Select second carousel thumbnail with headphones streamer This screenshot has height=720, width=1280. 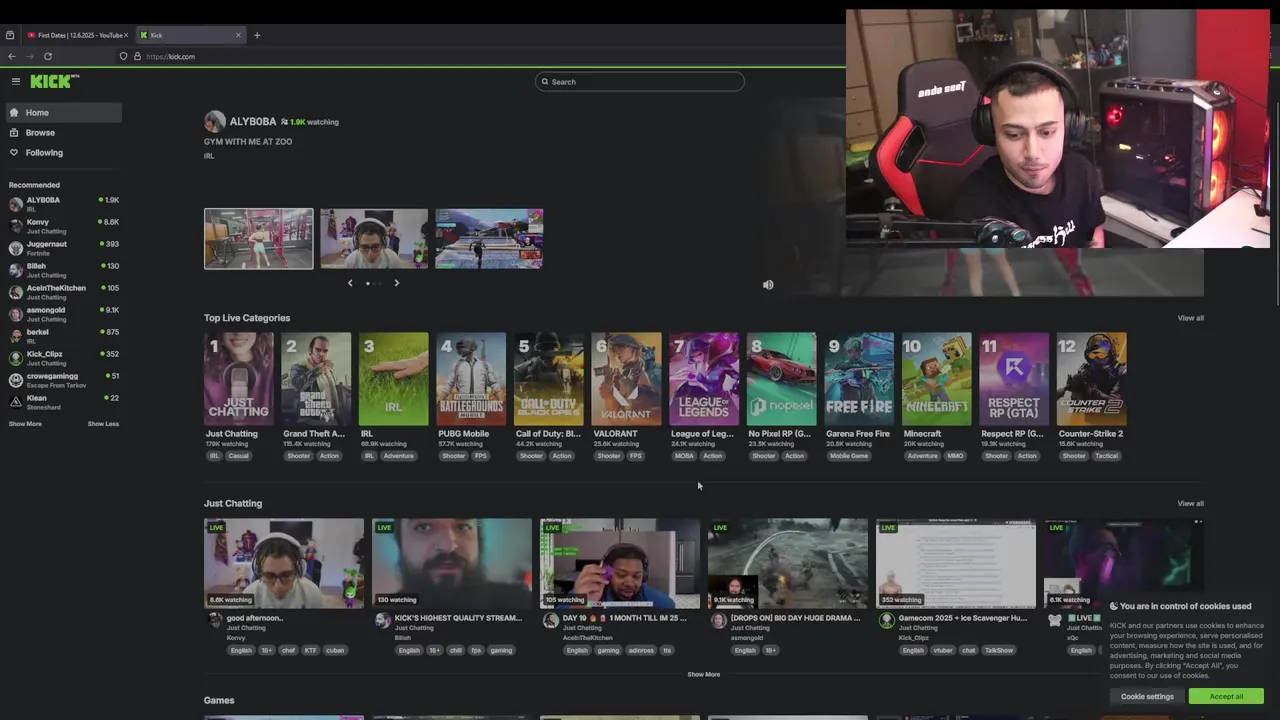coord(374,239)
